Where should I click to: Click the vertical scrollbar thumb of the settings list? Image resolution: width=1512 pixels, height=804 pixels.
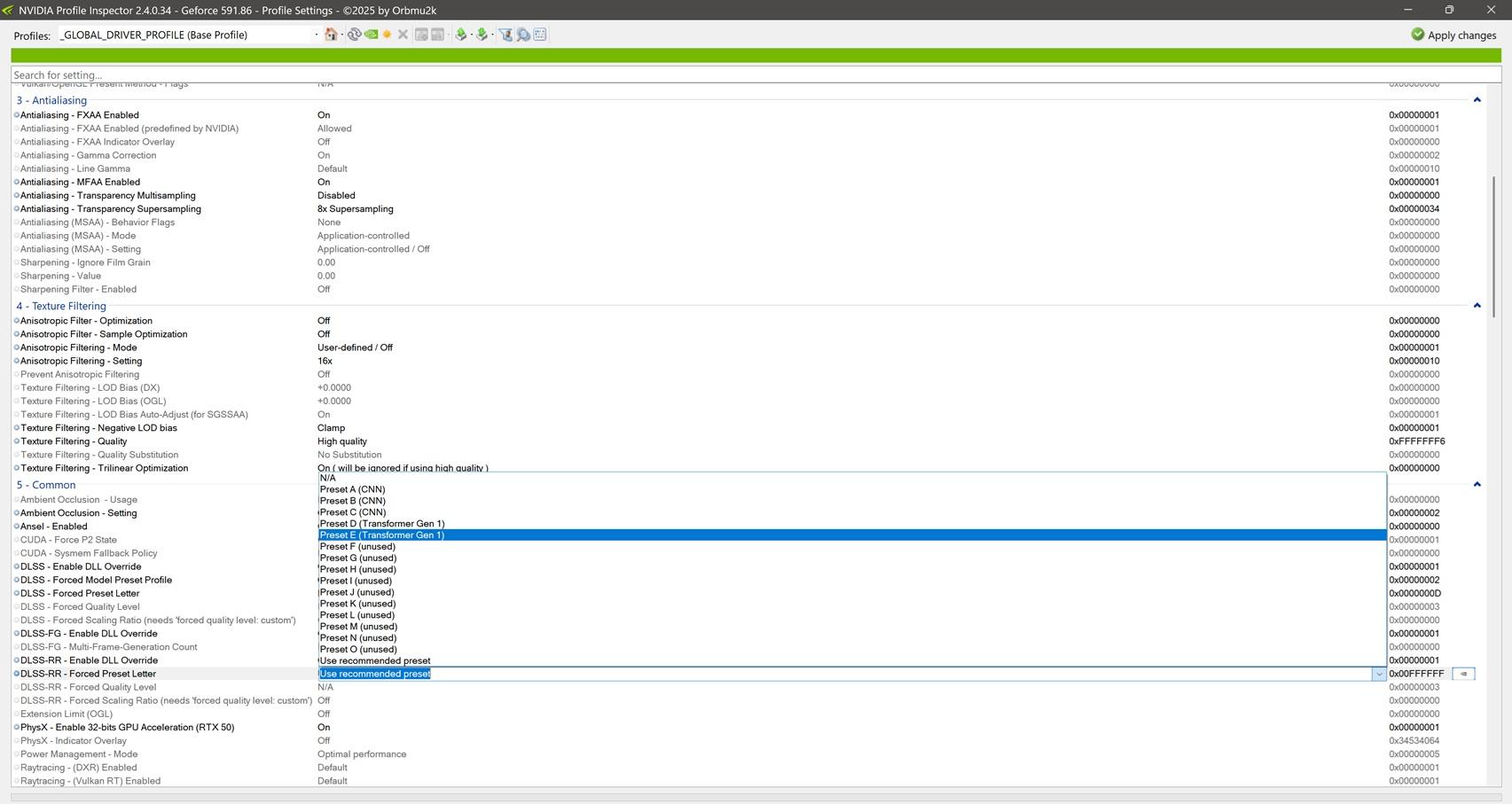tap(1494, 246)
